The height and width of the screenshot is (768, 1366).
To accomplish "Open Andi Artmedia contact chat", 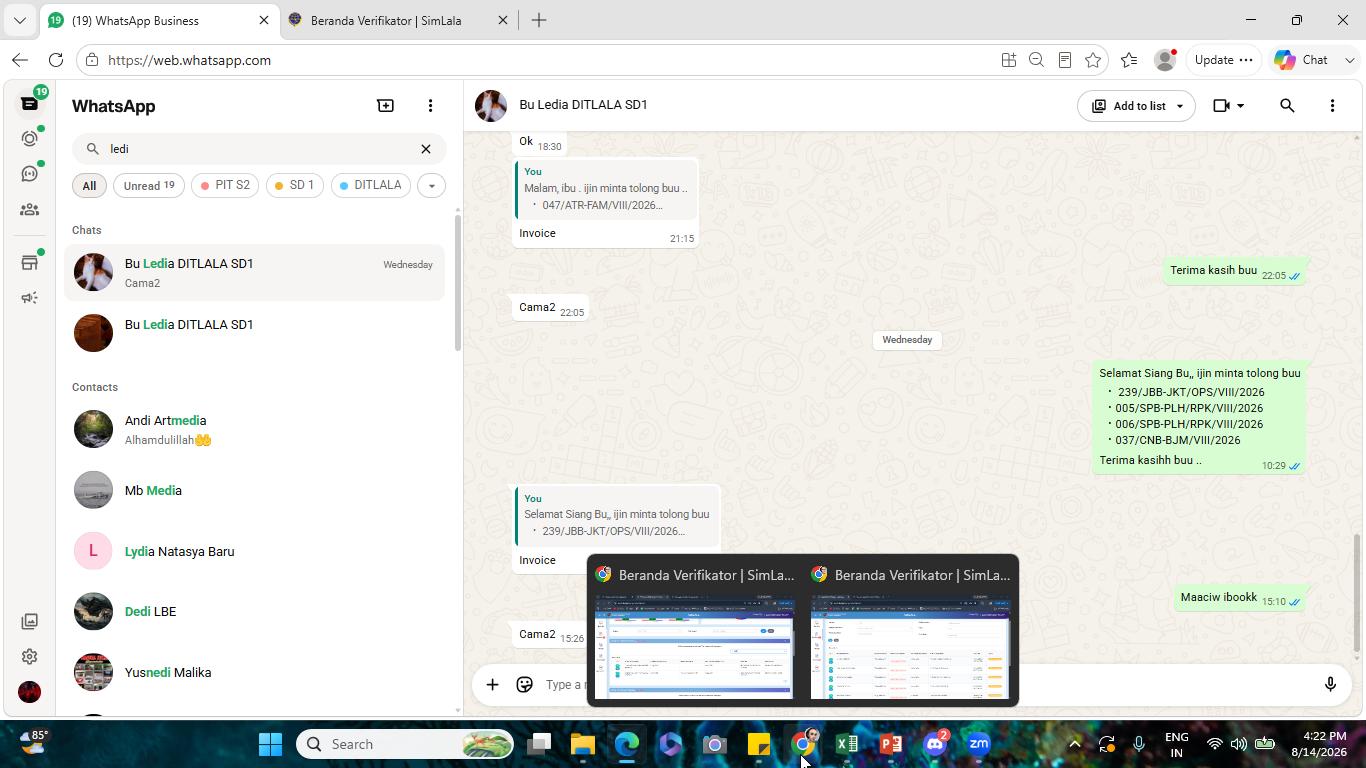I will pyautogui.click(x=255, y=429).
